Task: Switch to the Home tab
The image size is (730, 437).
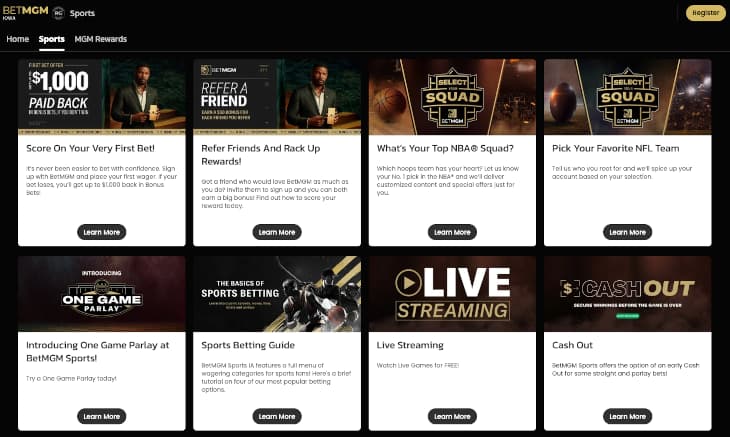Action: click(x=18, y=39)
